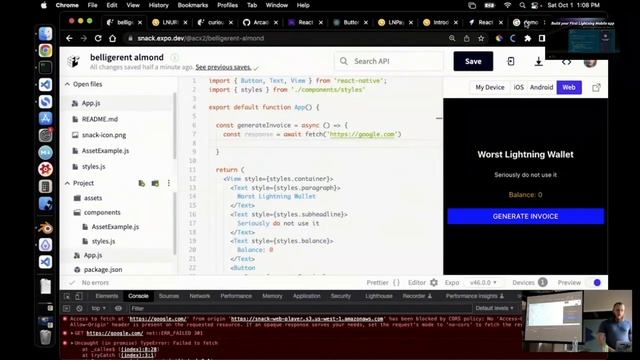Select the iOS preview tab
The height and width of the screenshot is (360, 640).
click(518, 87)
